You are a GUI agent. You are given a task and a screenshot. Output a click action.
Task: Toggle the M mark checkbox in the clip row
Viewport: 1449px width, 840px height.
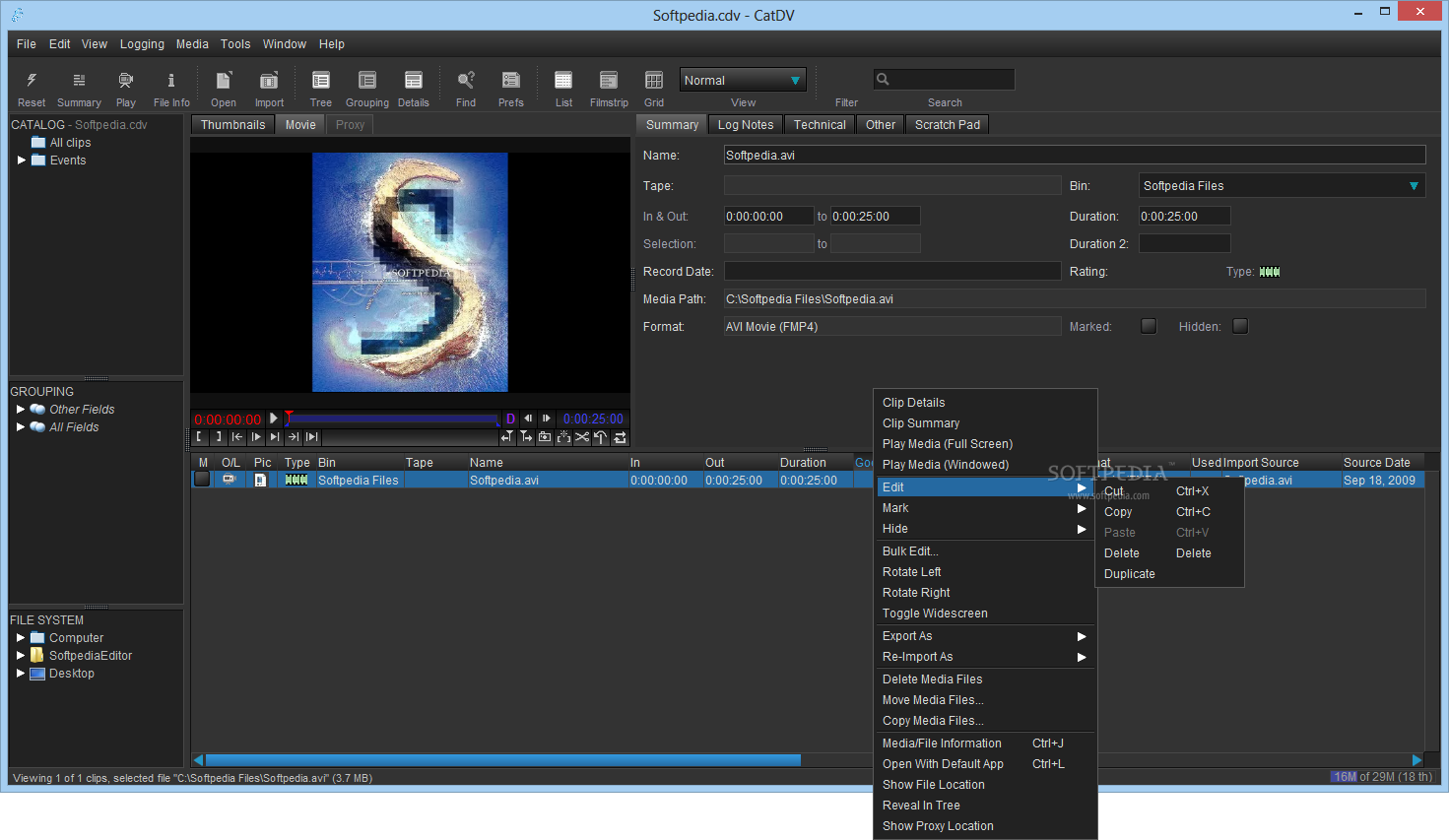coord(202,480)
